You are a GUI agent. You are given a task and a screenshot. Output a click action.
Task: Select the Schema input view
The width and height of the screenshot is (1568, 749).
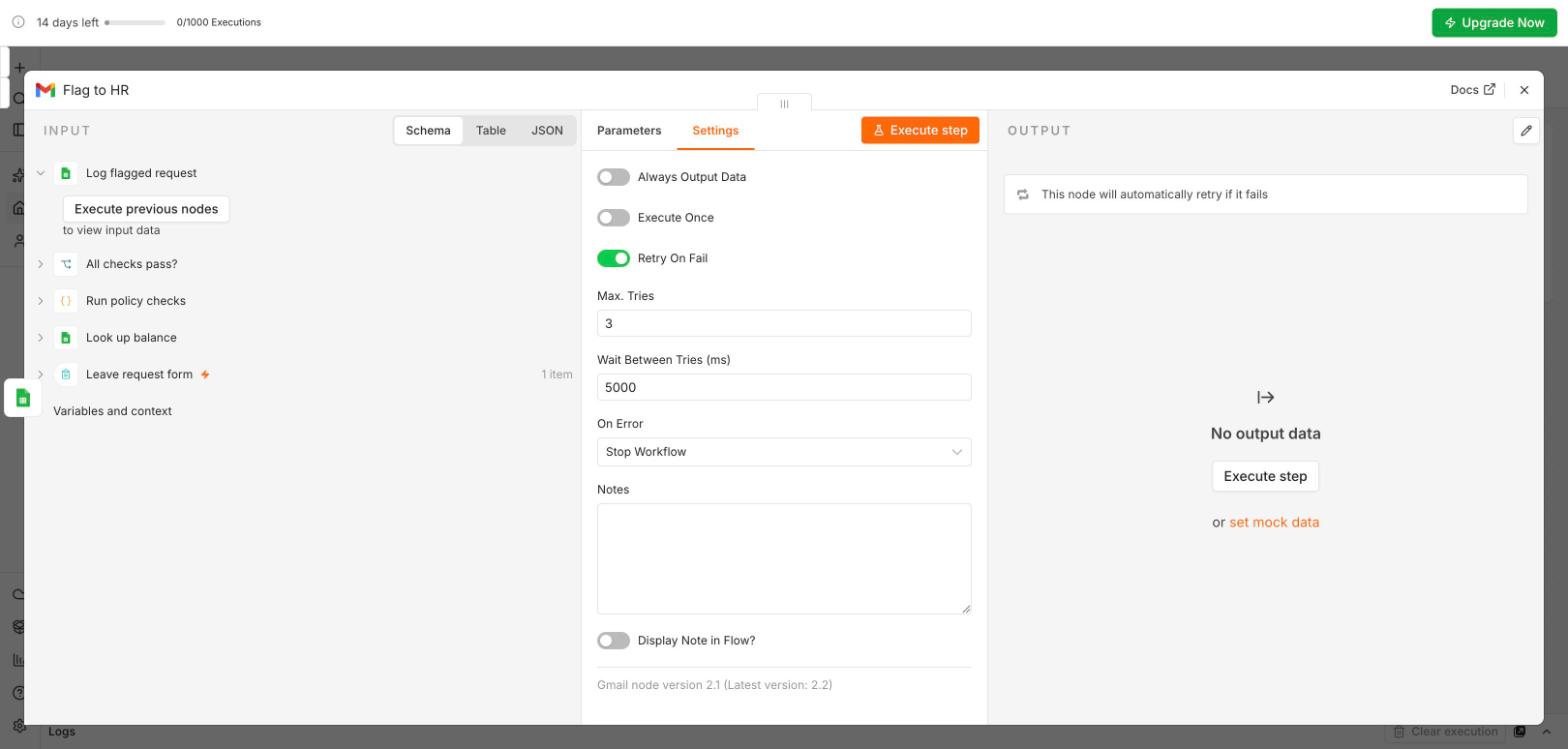pos(428,131)
